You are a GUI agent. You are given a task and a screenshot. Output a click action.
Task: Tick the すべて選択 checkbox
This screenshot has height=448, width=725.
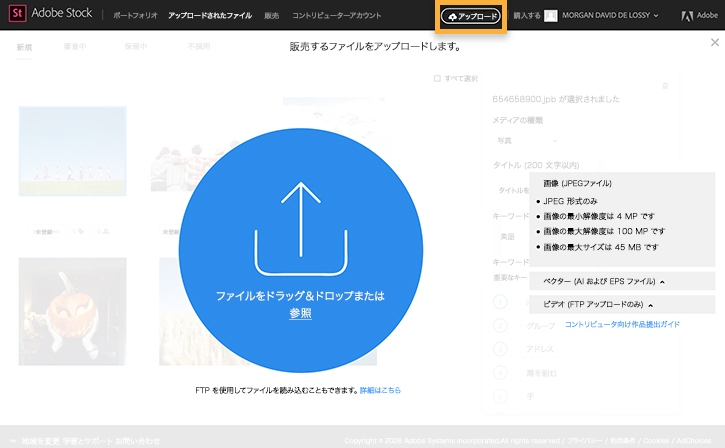(x=437, y=78)
